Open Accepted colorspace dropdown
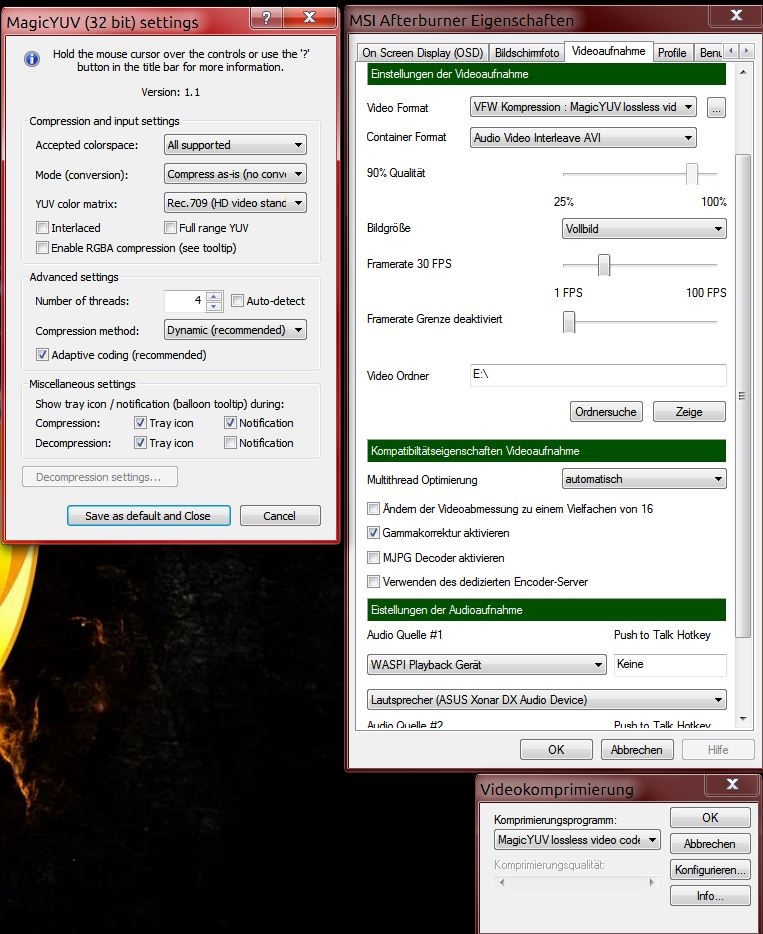The image size is (763, 934). point(235,145)
